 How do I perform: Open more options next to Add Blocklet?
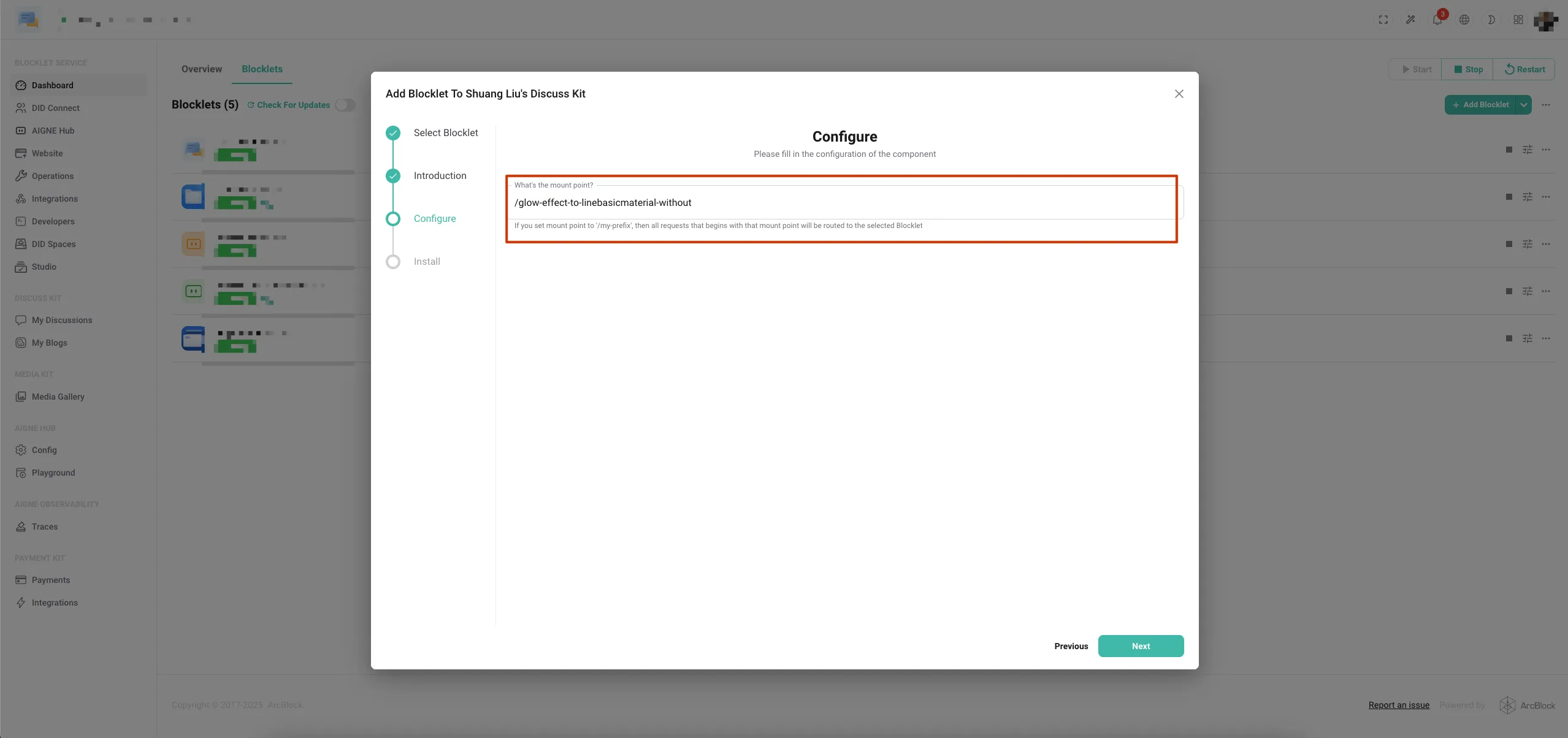click(1546, 105)
